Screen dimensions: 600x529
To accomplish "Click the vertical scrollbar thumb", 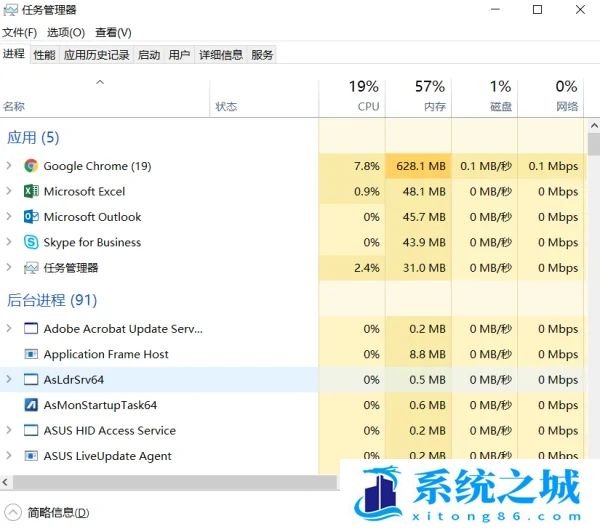I will [x=594, y=144].
